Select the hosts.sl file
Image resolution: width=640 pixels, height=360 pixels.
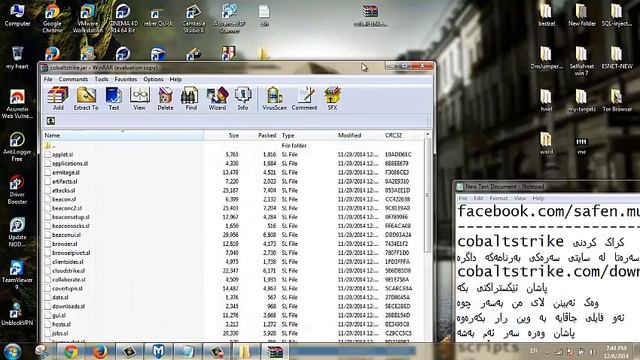(233, 324)
